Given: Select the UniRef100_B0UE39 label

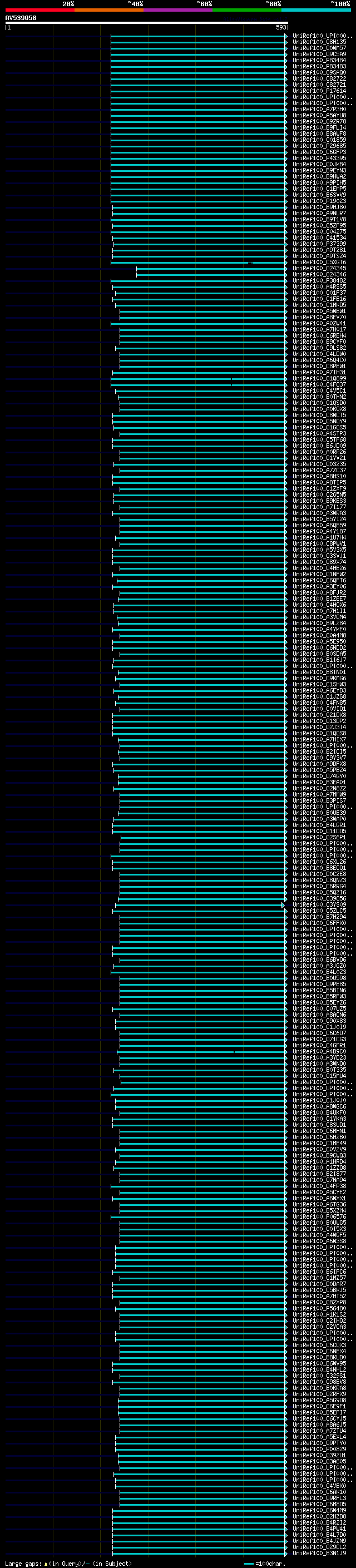Looking at the screenshot, I should click(x=319, y=813).
